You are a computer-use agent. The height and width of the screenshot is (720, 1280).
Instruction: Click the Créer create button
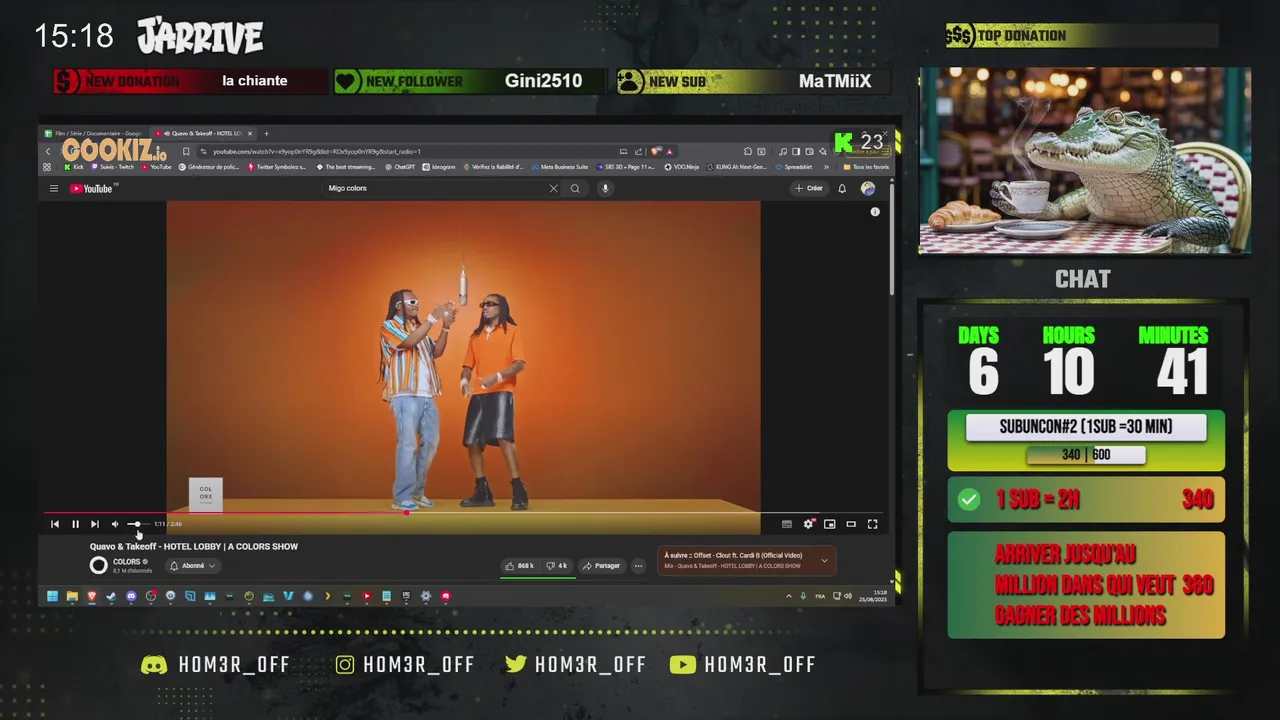(808, 188)
